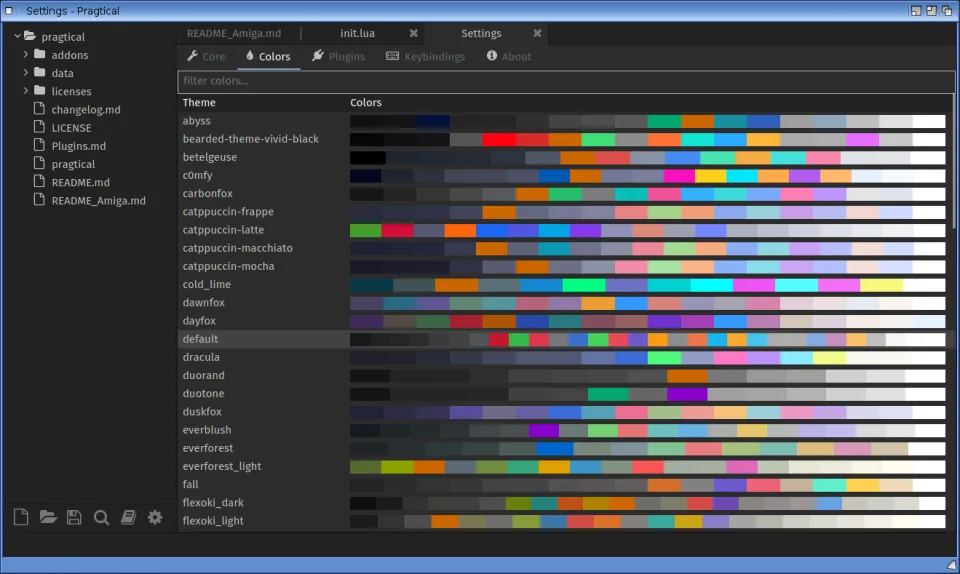This screenshot has height=574, width=960.
Task: Click the addons folder icon
Action: 40,54
